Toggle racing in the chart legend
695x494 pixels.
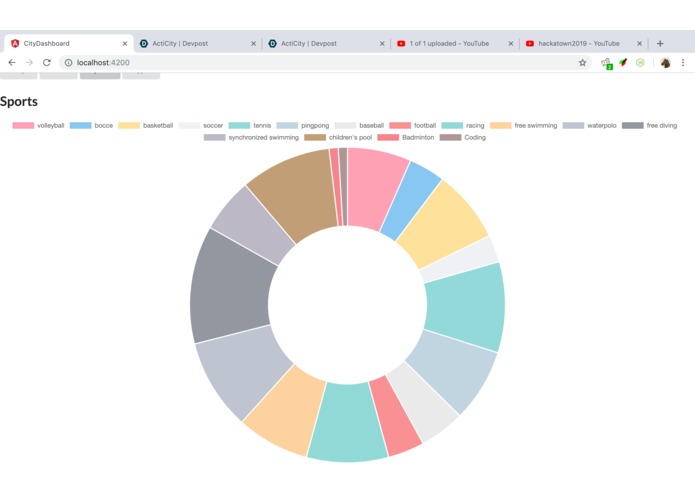pos(463,125)
